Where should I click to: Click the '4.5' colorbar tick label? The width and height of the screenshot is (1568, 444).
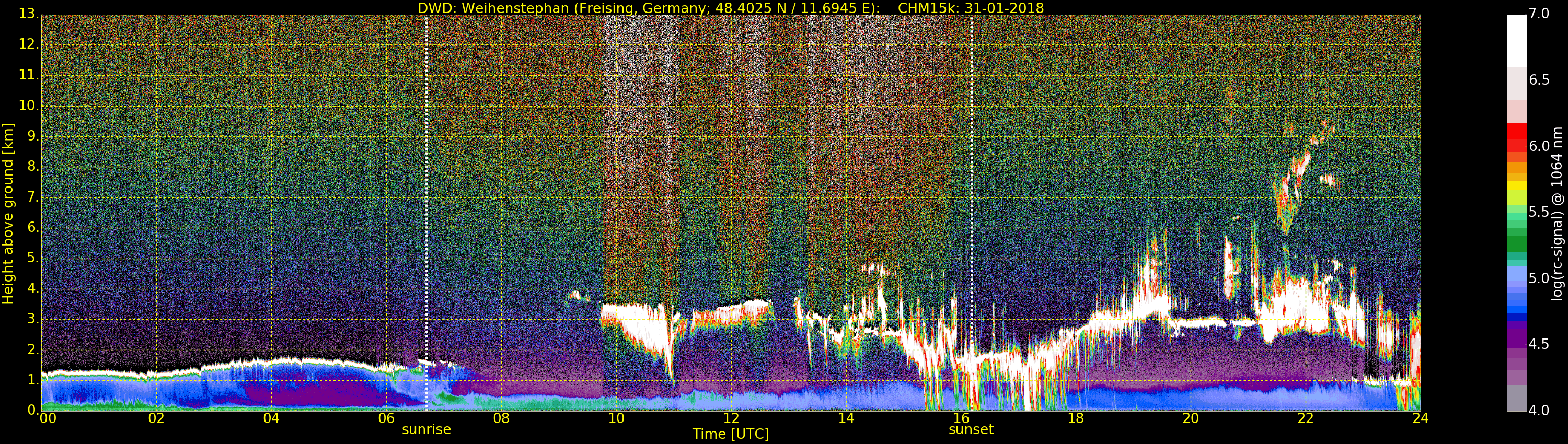pyautogui.click(x=1539, y=344)
